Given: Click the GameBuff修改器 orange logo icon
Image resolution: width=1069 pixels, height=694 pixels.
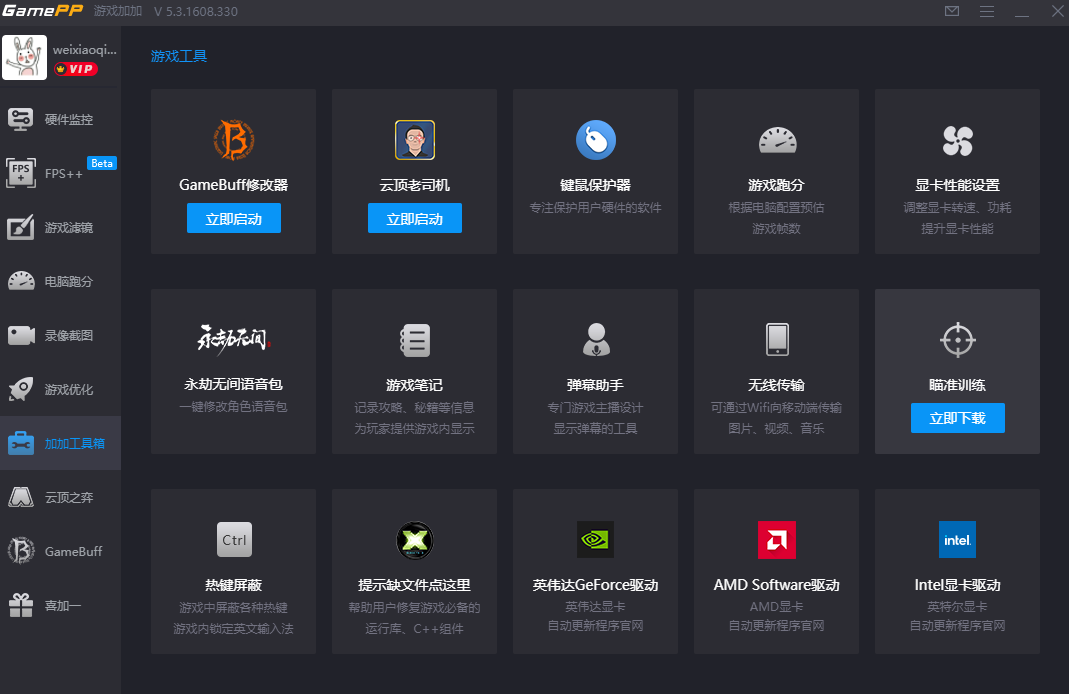Looking at the screenshot, I should 233,140.
